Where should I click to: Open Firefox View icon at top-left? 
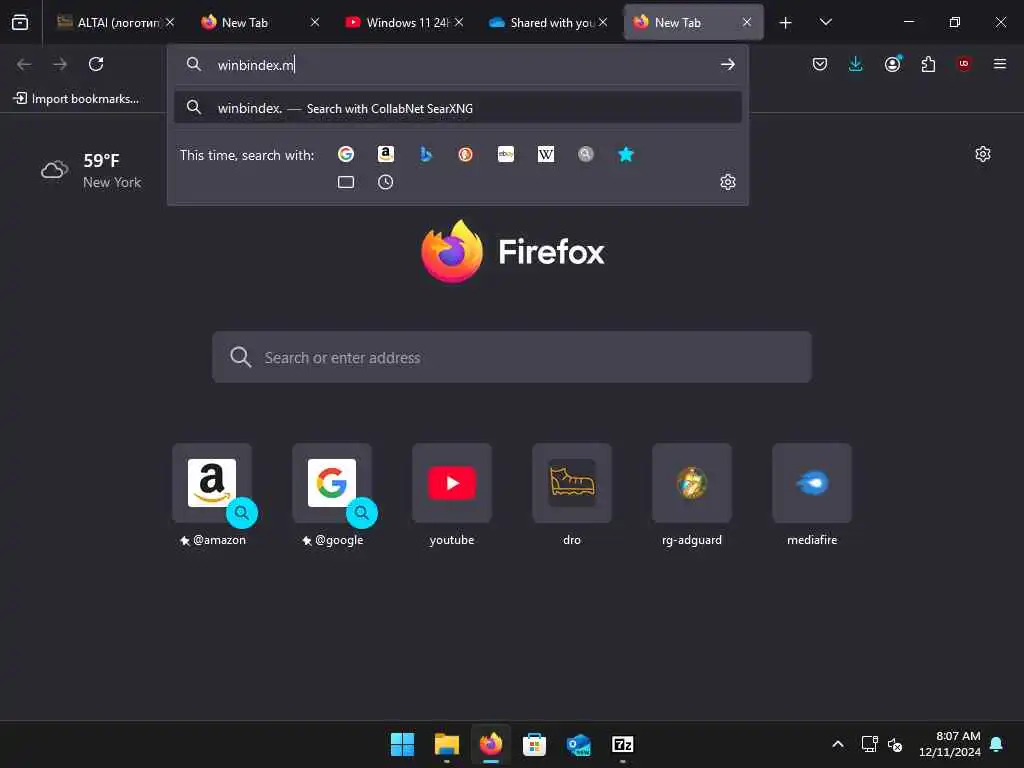(20, 22)
